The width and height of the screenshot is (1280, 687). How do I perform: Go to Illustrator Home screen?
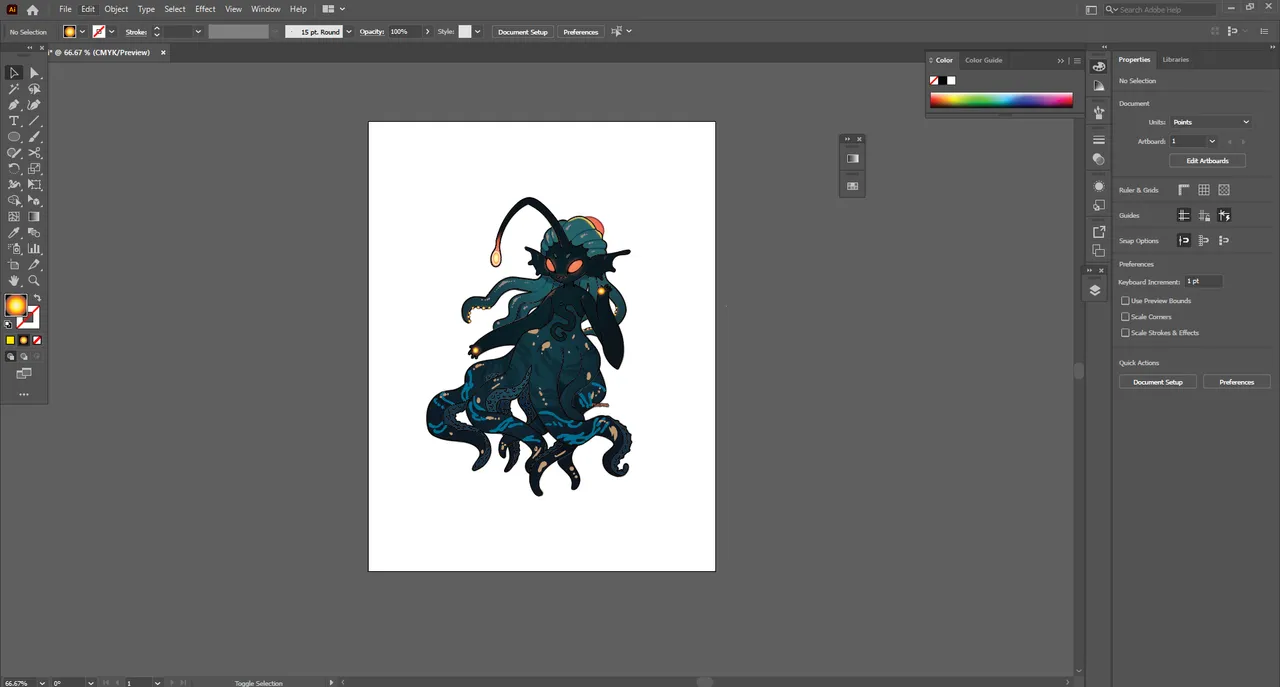click(x=33, y=9)
